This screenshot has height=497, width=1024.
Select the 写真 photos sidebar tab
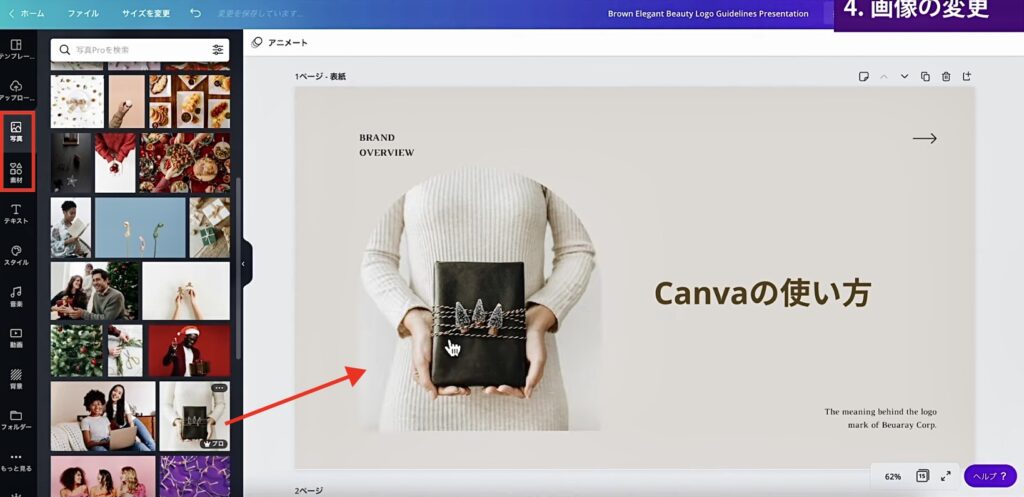pyautogui.click(x=16, y=131)
